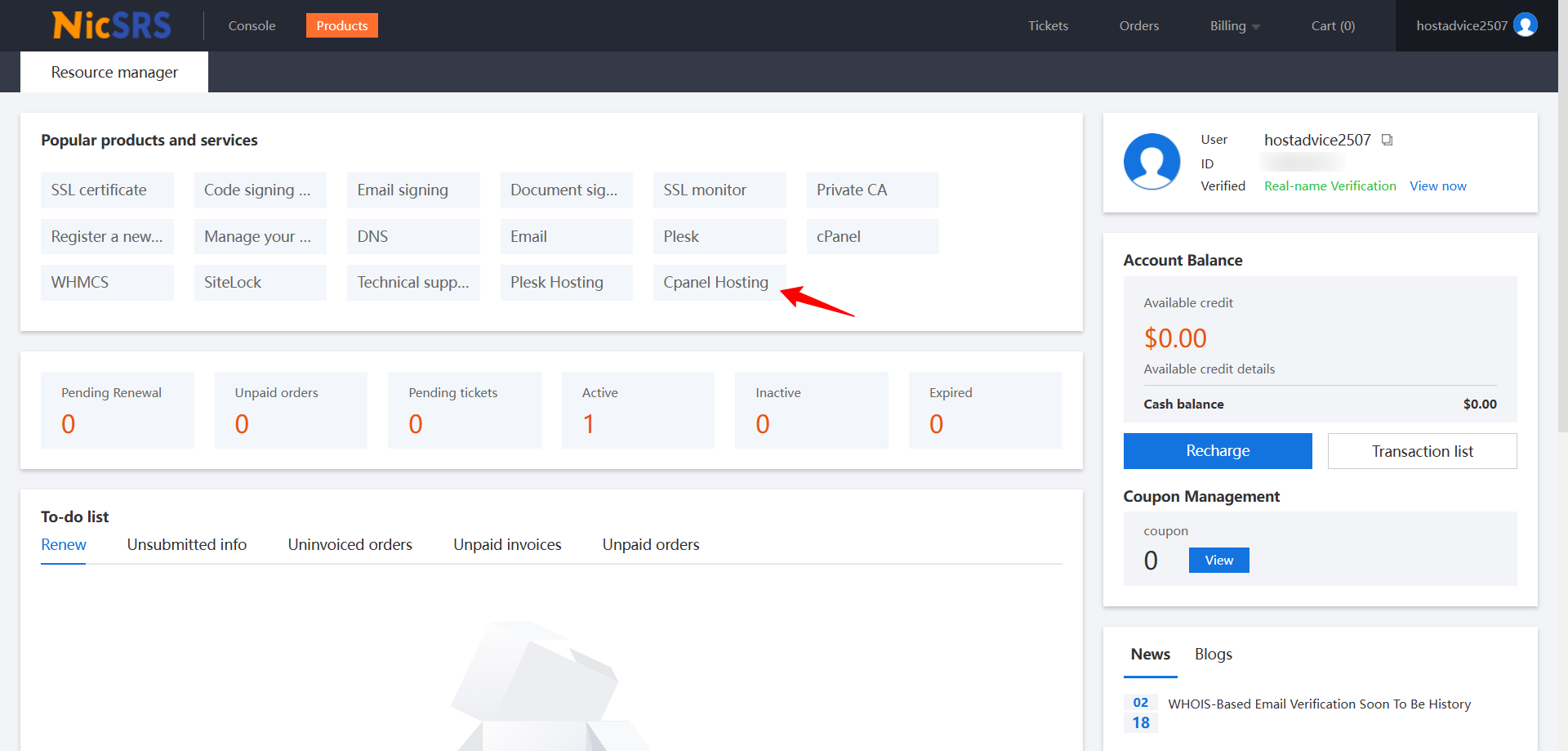Open Transaction list

[x=1423, y=451]
